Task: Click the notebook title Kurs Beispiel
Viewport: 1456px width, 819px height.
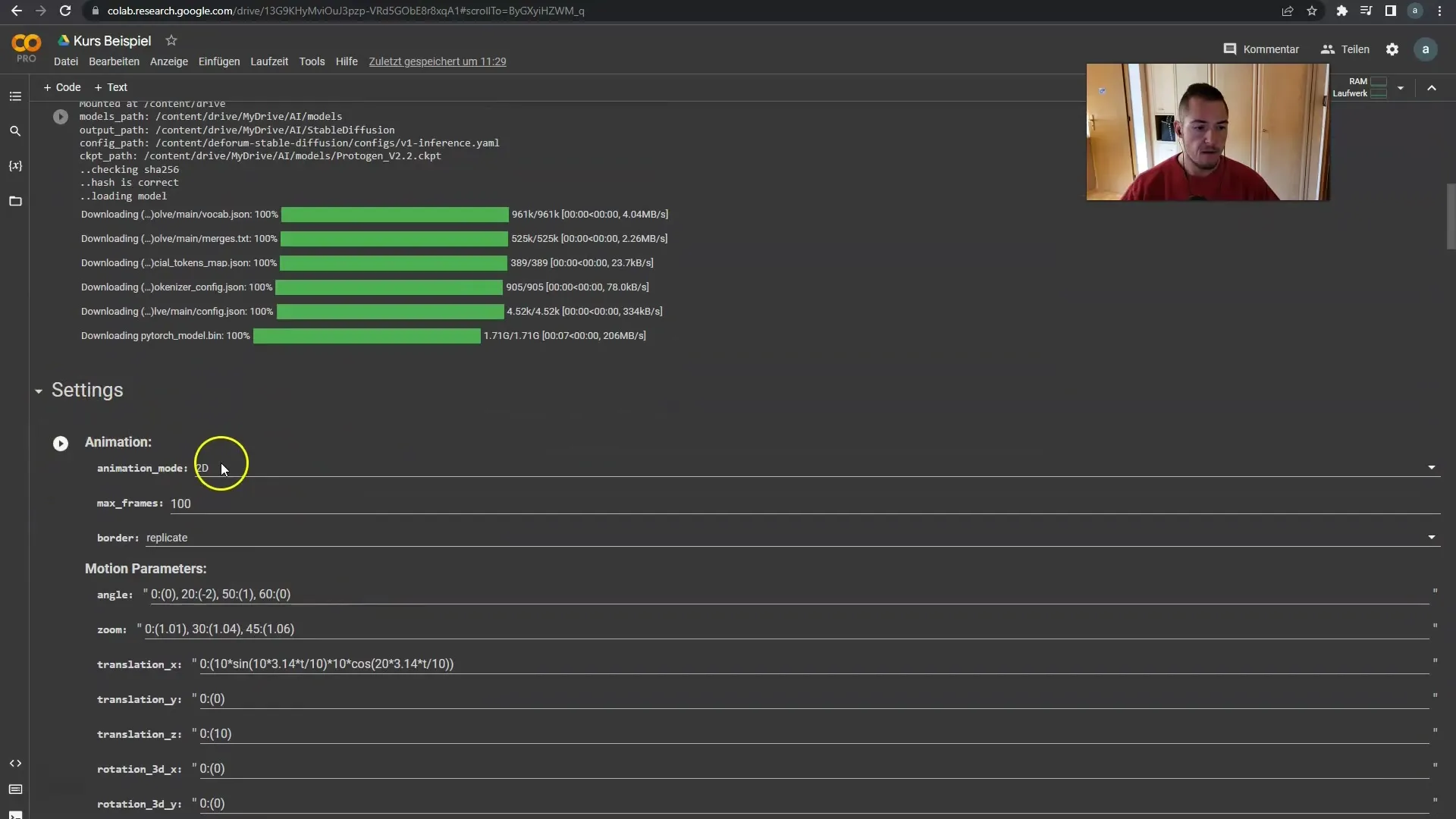Action: [112, 41]
